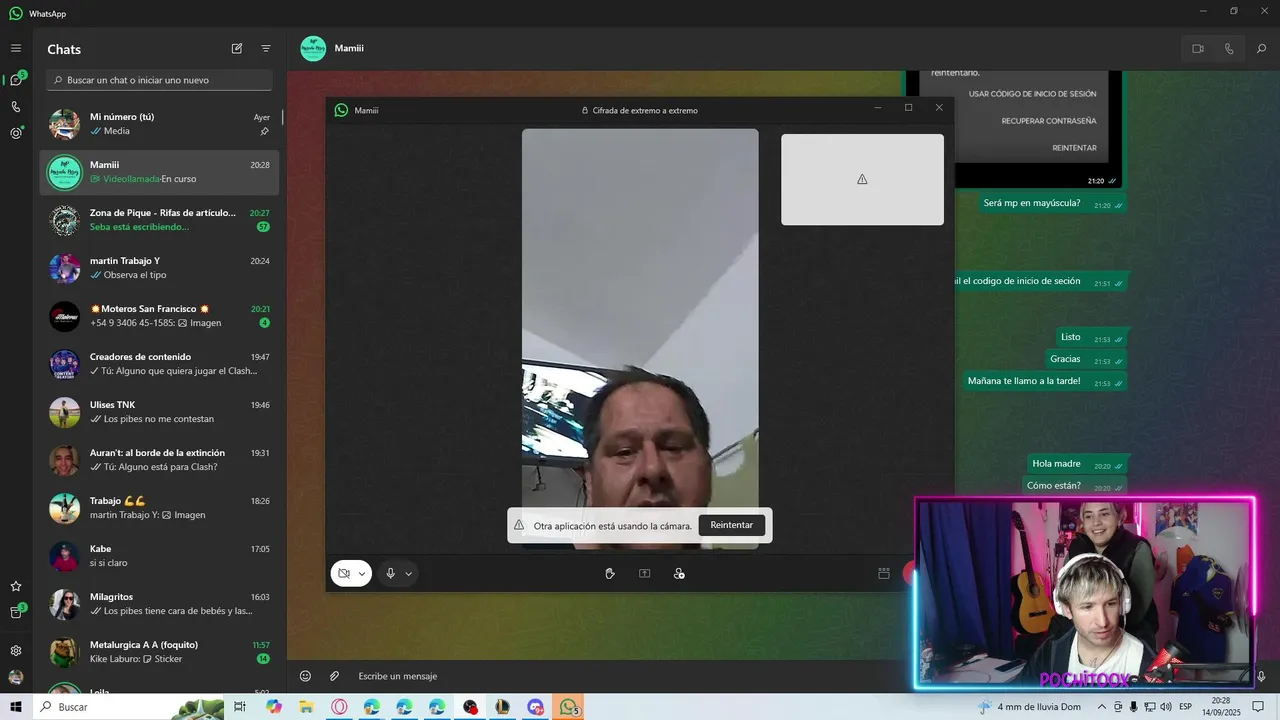Click the 'Hola madre' message bubble
Image resolution: width=1280 pixels, height=720 pixels.
(x=1077, y=464)
